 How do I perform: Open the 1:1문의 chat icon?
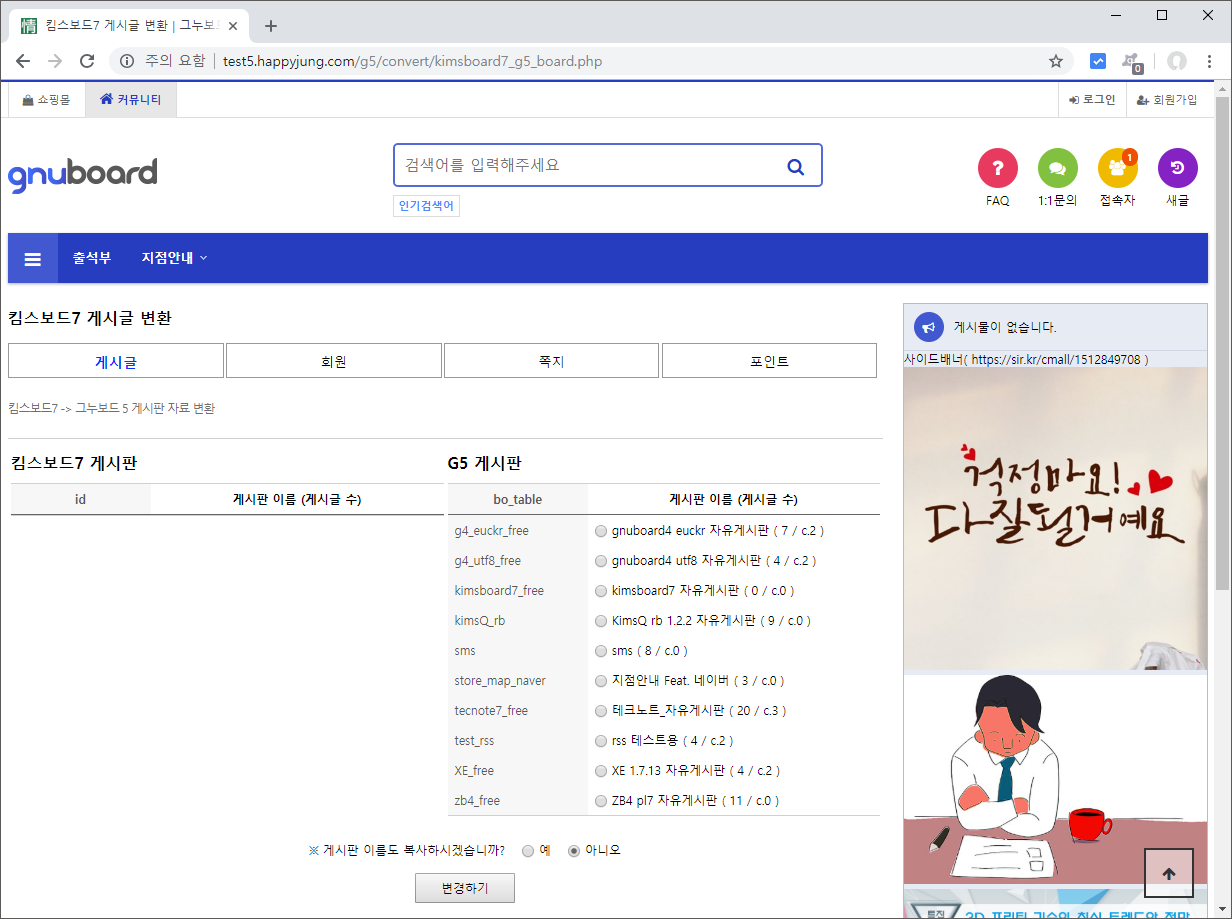1057,168
